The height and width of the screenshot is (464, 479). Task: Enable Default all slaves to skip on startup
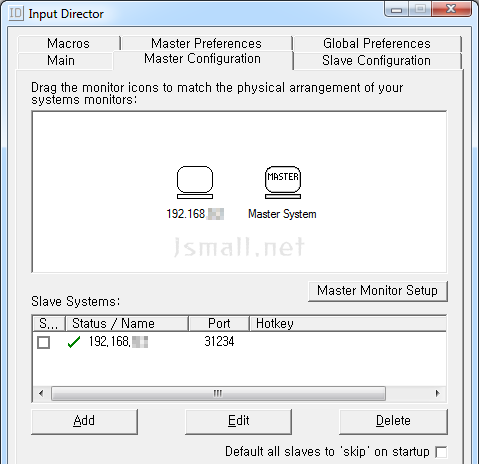[441, 452]
